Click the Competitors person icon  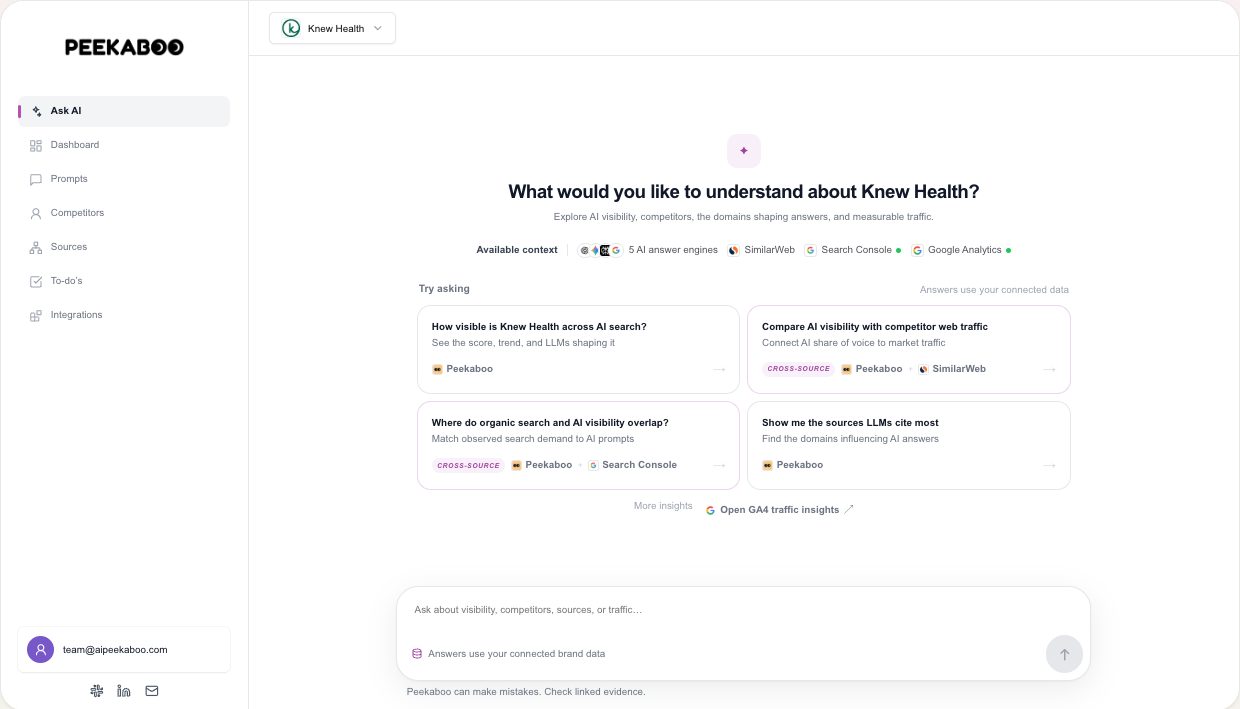[x=36, y=213]
